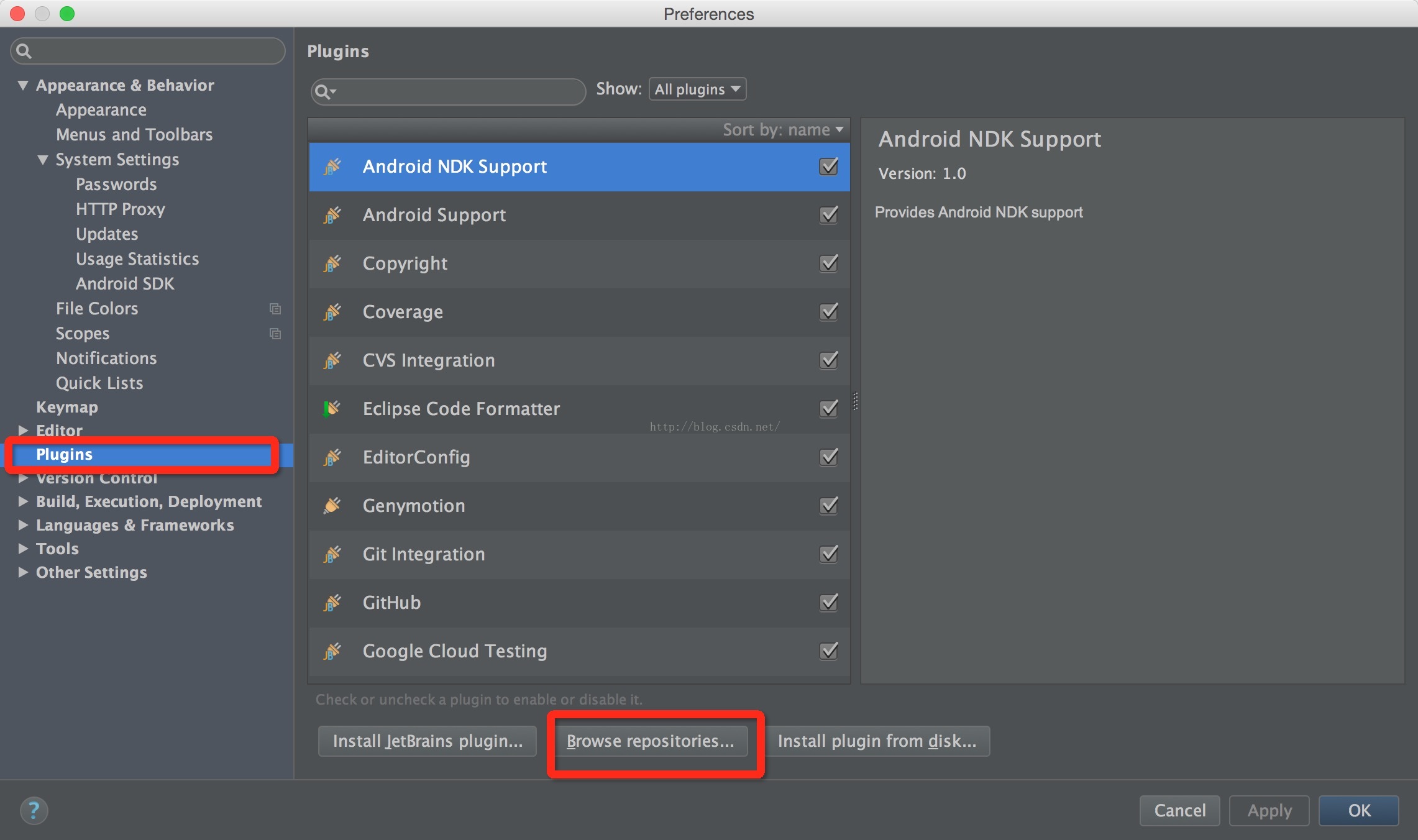Image resolution: width=1418 pixels, height=840 pixels.
Task: Focus the settings search field
Action: 148,51
